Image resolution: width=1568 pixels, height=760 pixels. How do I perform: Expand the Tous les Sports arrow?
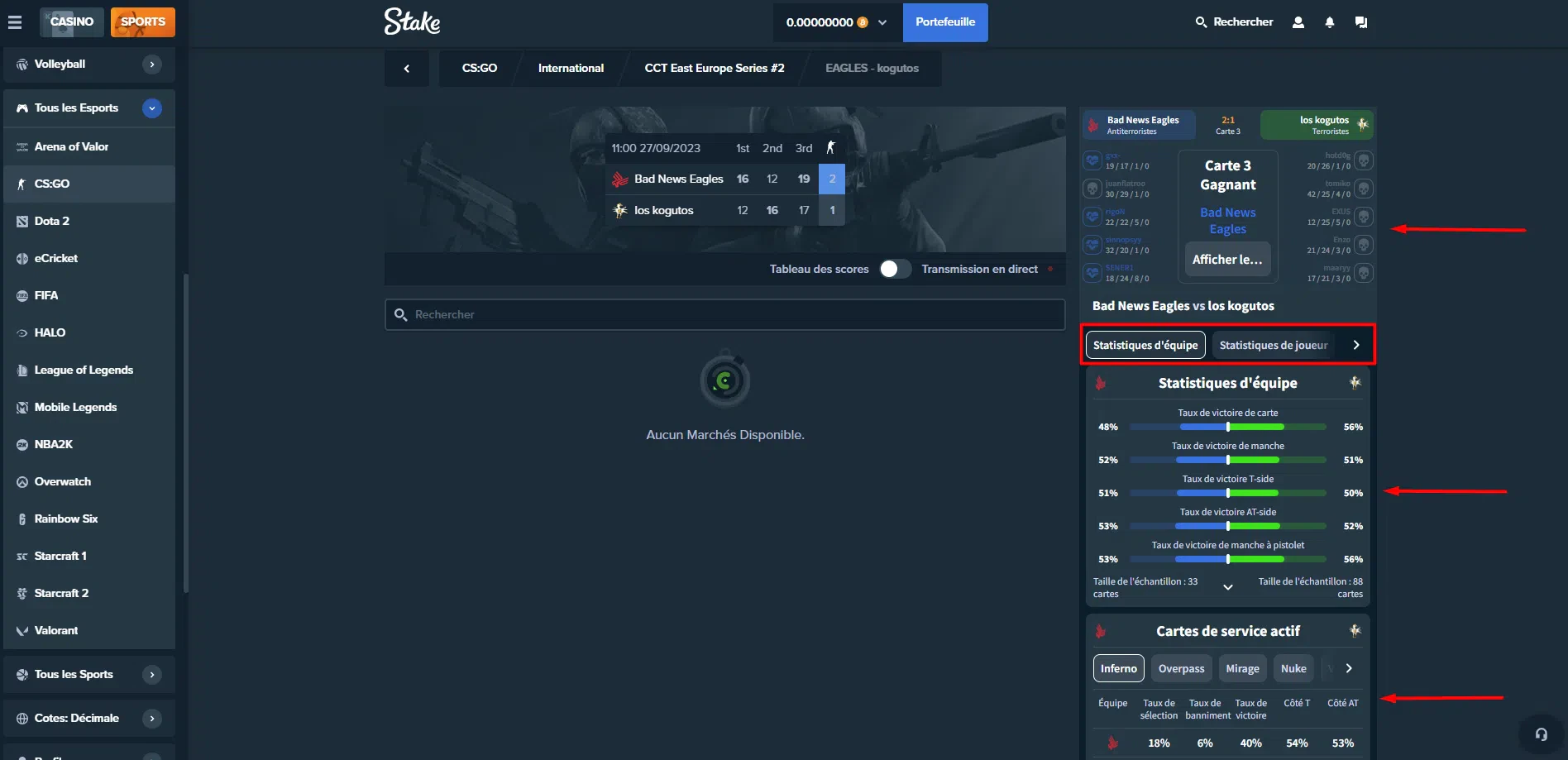click(x=152, y=675)
